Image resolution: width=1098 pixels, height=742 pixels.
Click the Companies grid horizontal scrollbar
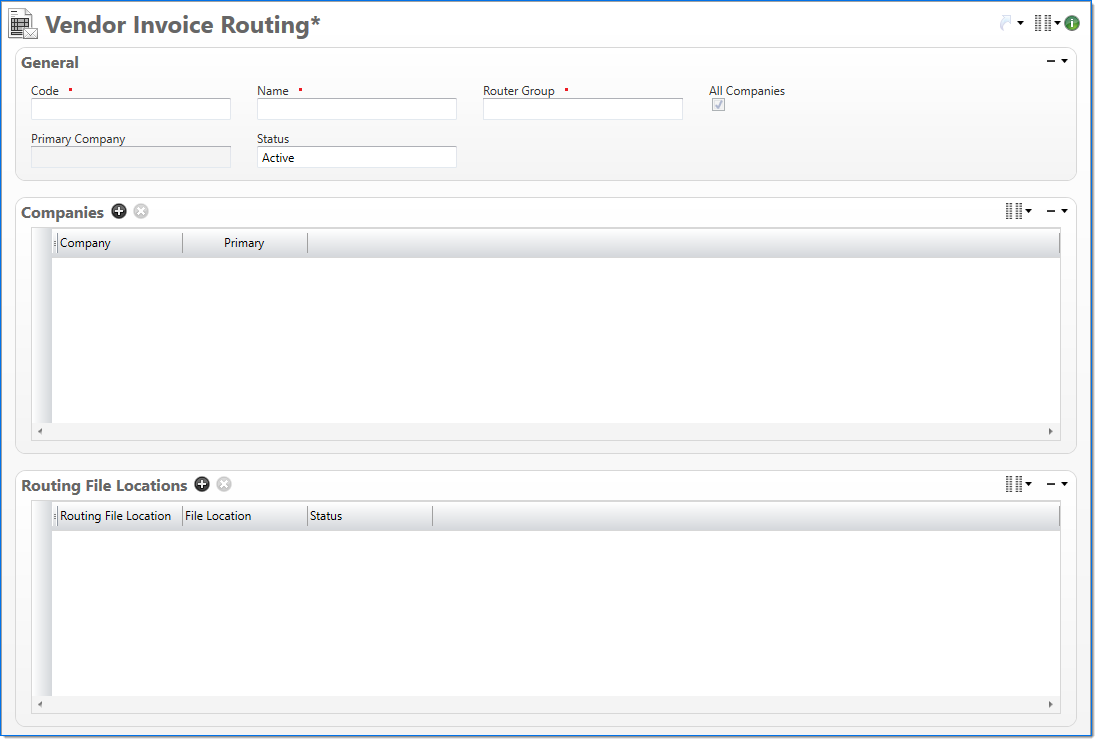click(x=545, y=431)
